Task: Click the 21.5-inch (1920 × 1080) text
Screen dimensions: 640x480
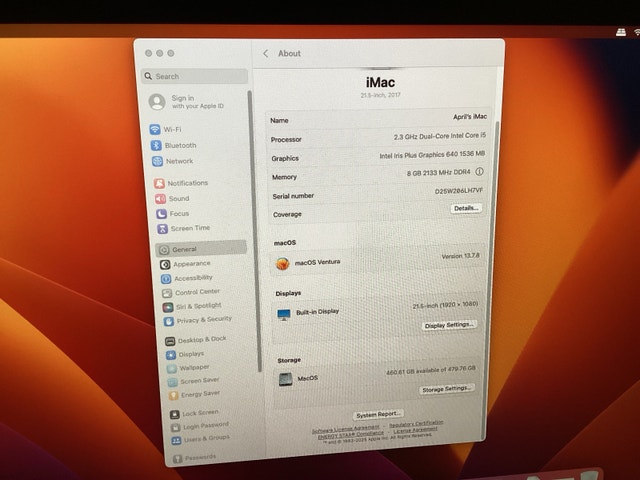Action: point(445,305)
